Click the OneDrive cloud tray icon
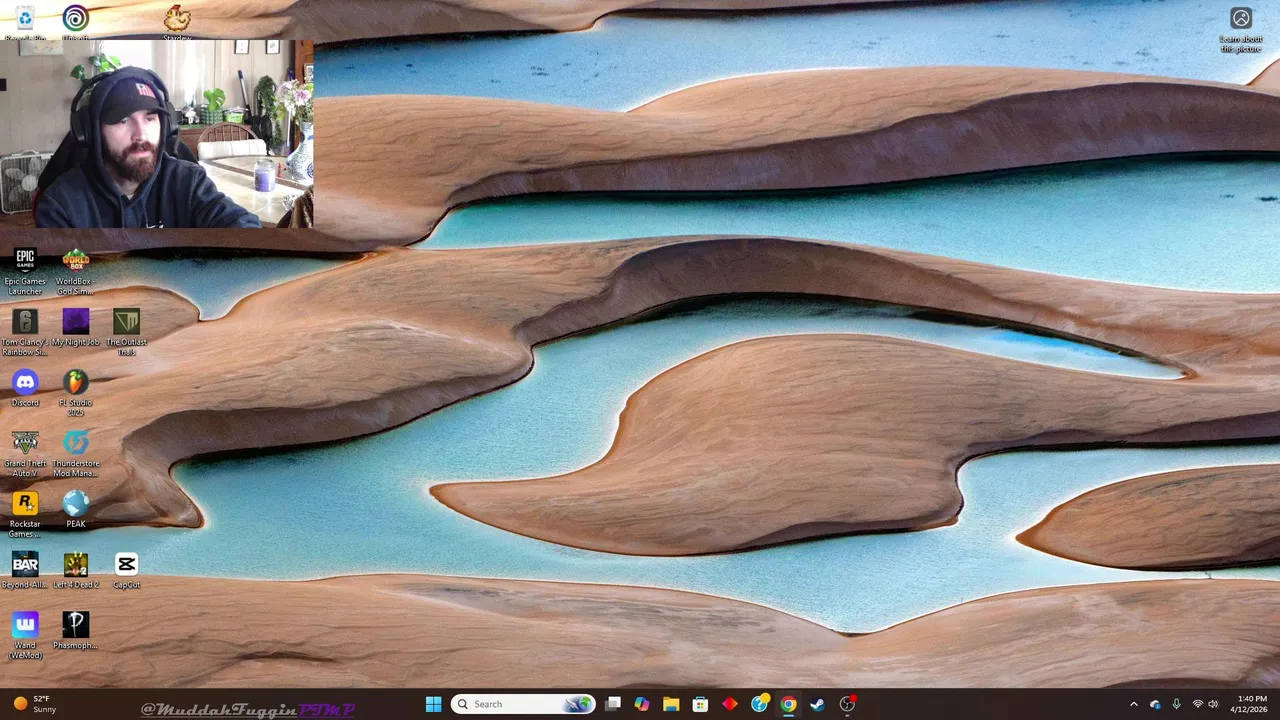This screenshot has height=720, width=1280. coord(1155,704)
